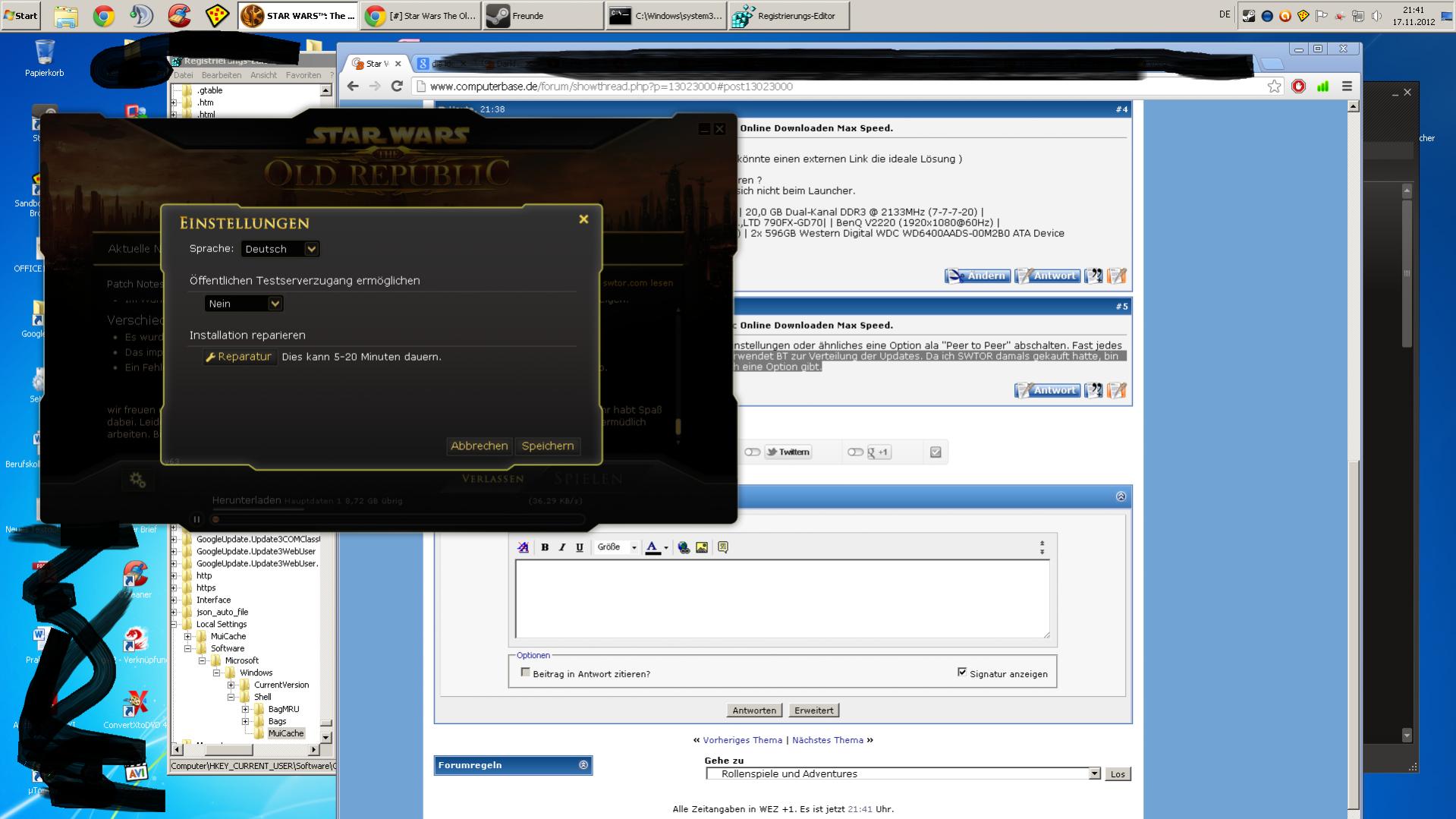Toggle bold in reply editor
1456x819 pixels.
point(545,547)
